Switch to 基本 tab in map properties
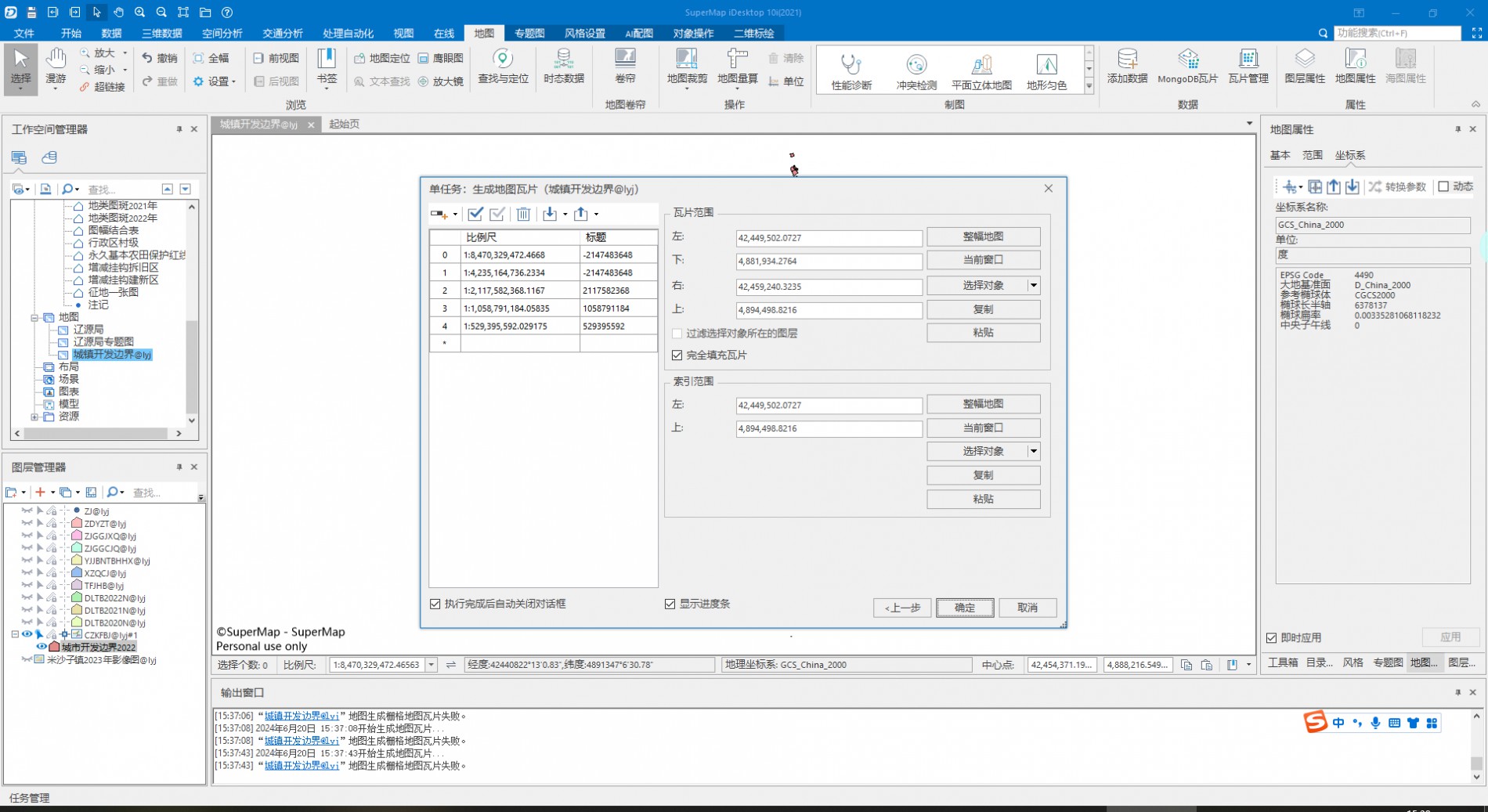This screenshot has width=1488, height=812. [1280, 155]
